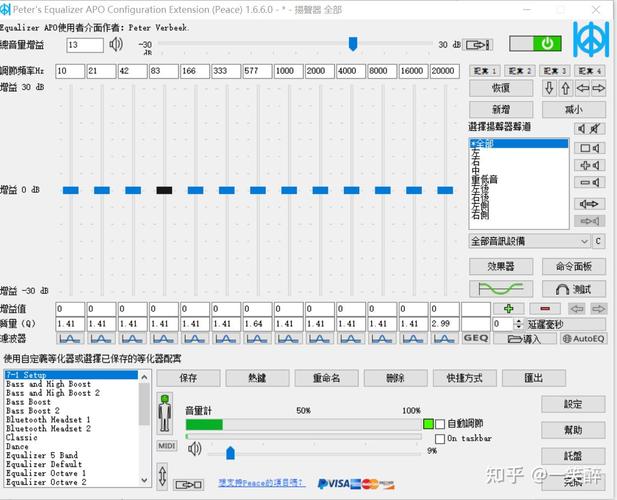Open the 設定 settings button
The width and height of the screenshot is (617, 500).
point(573,404)
